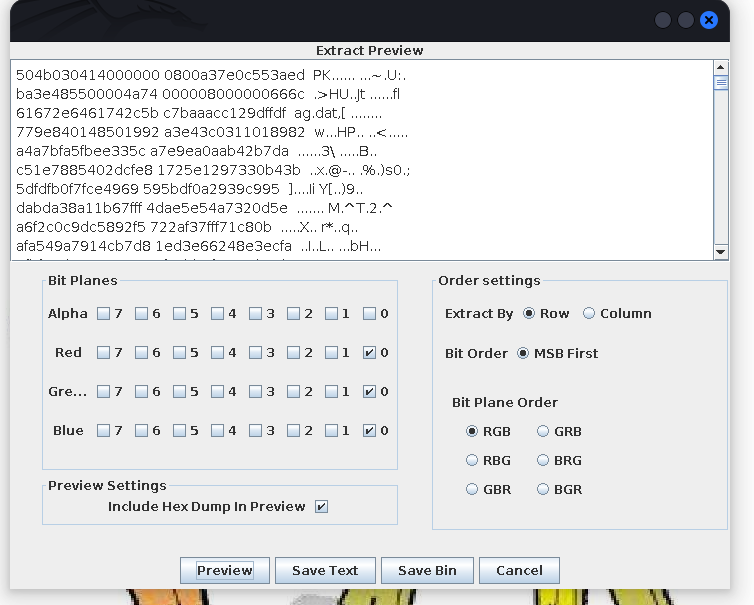Check the Green bit 6 checkbox
This screenshot has height=605, width=754.
tap(141, 391)
